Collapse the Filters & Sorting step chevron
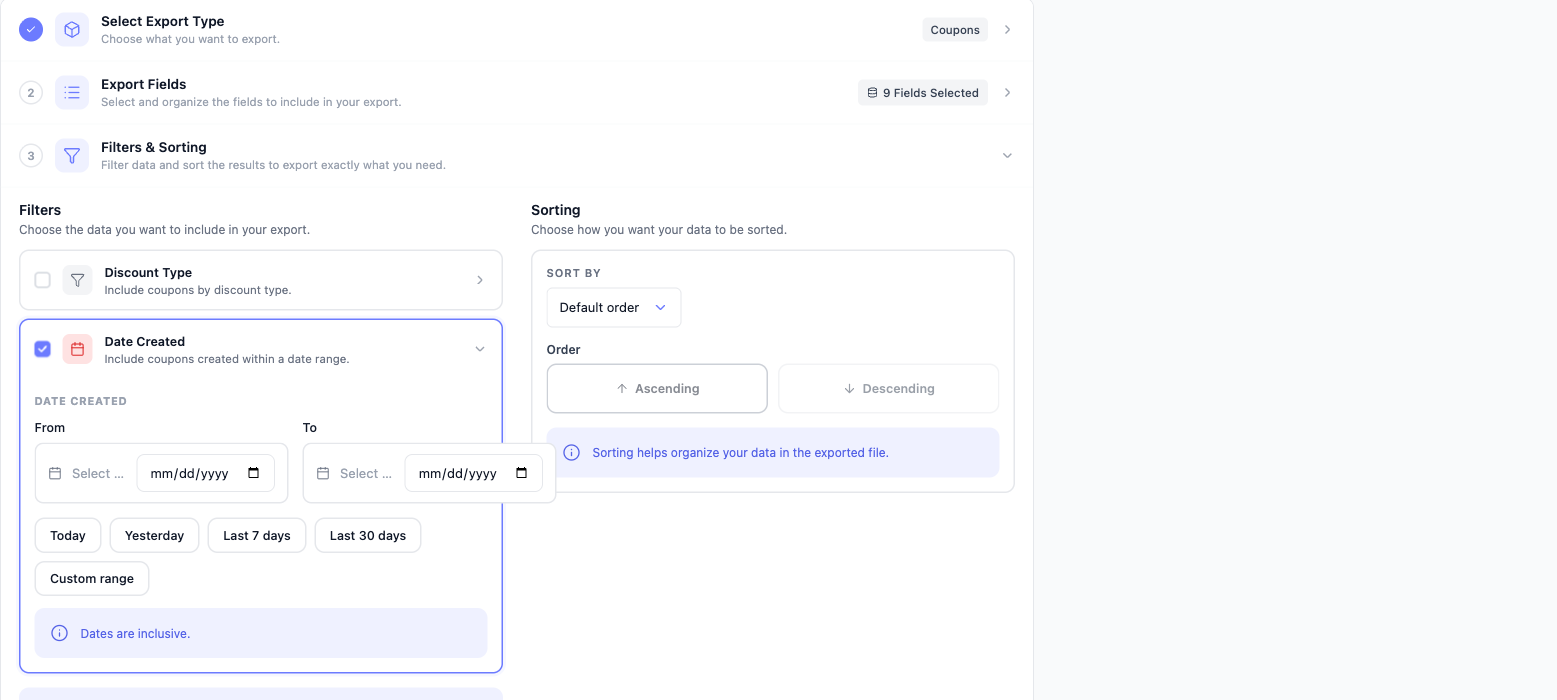Viewport: 1557px width, 700px height. 1007,156
